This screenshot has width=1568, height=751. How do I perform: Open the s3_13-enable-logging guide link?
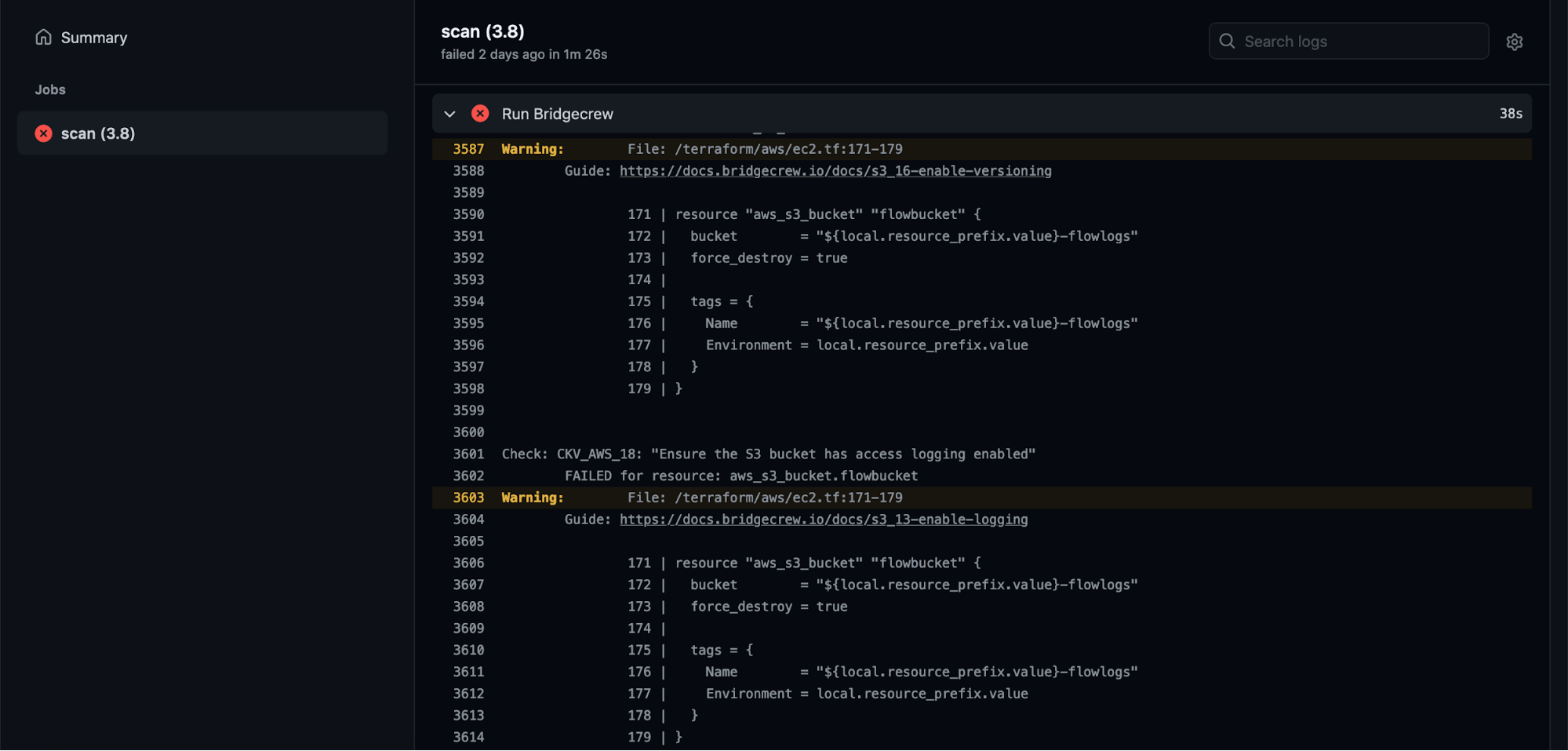824,520
